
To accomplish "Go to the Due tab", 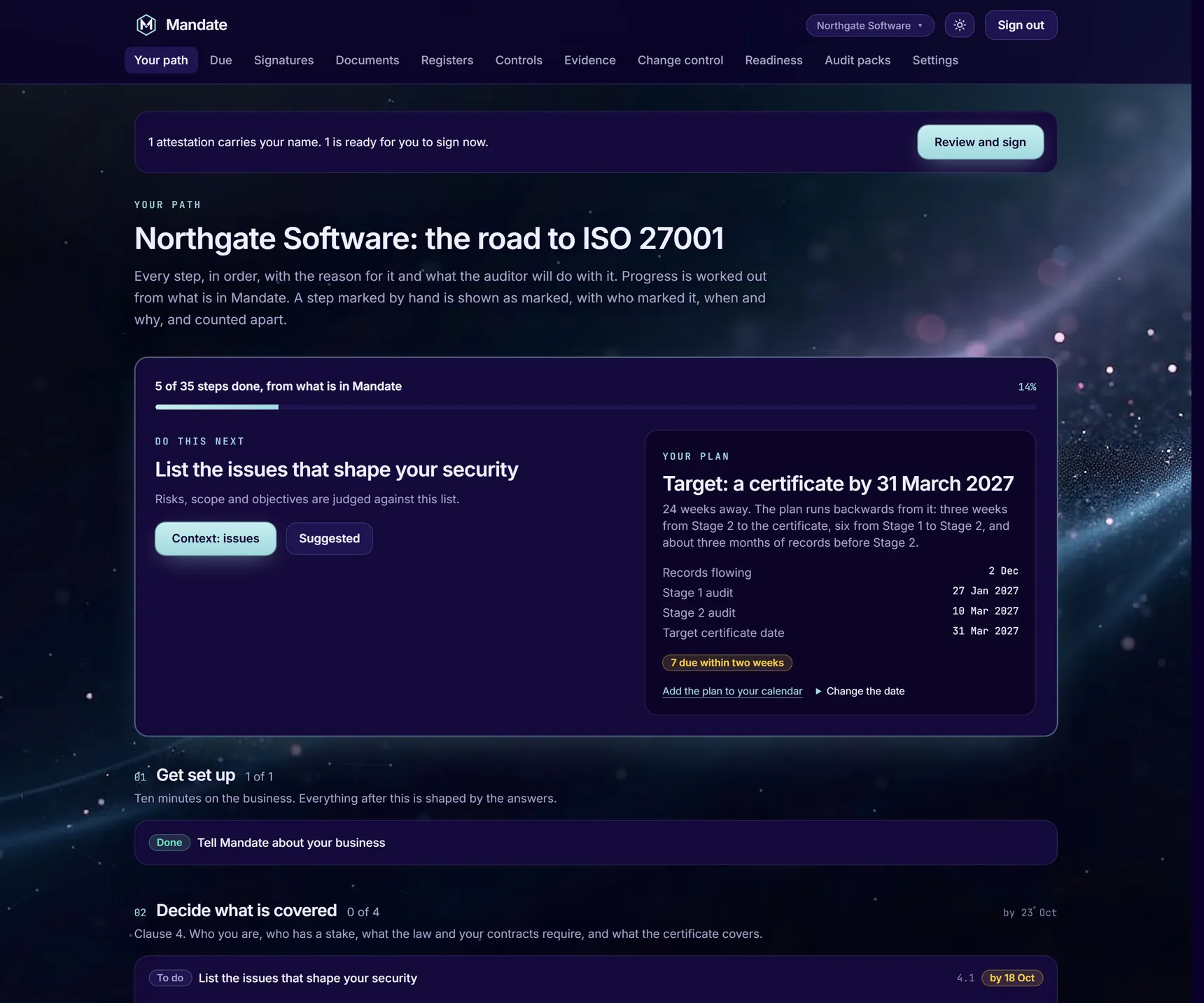I will tap(220, 60).
